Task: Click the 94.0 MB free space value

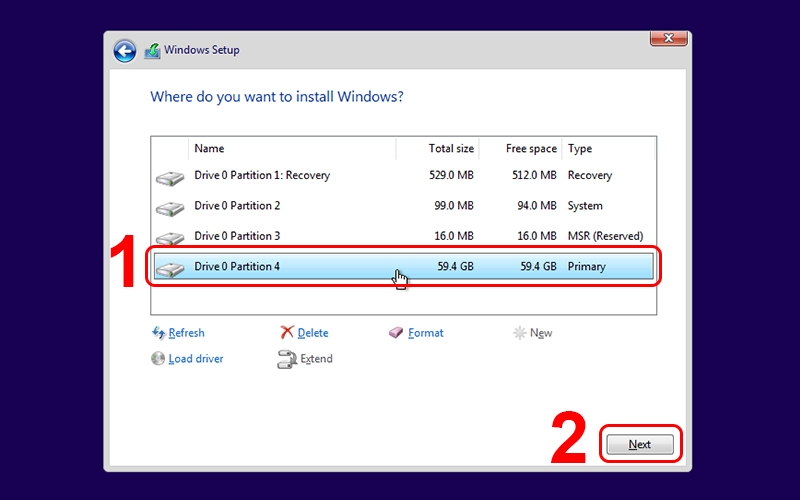Action: 537,206
